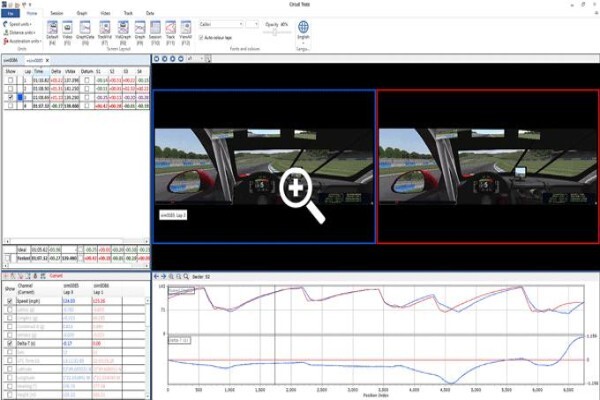
Task: Tick the Show checkbox for lap 4
Action: pos(10,105)
